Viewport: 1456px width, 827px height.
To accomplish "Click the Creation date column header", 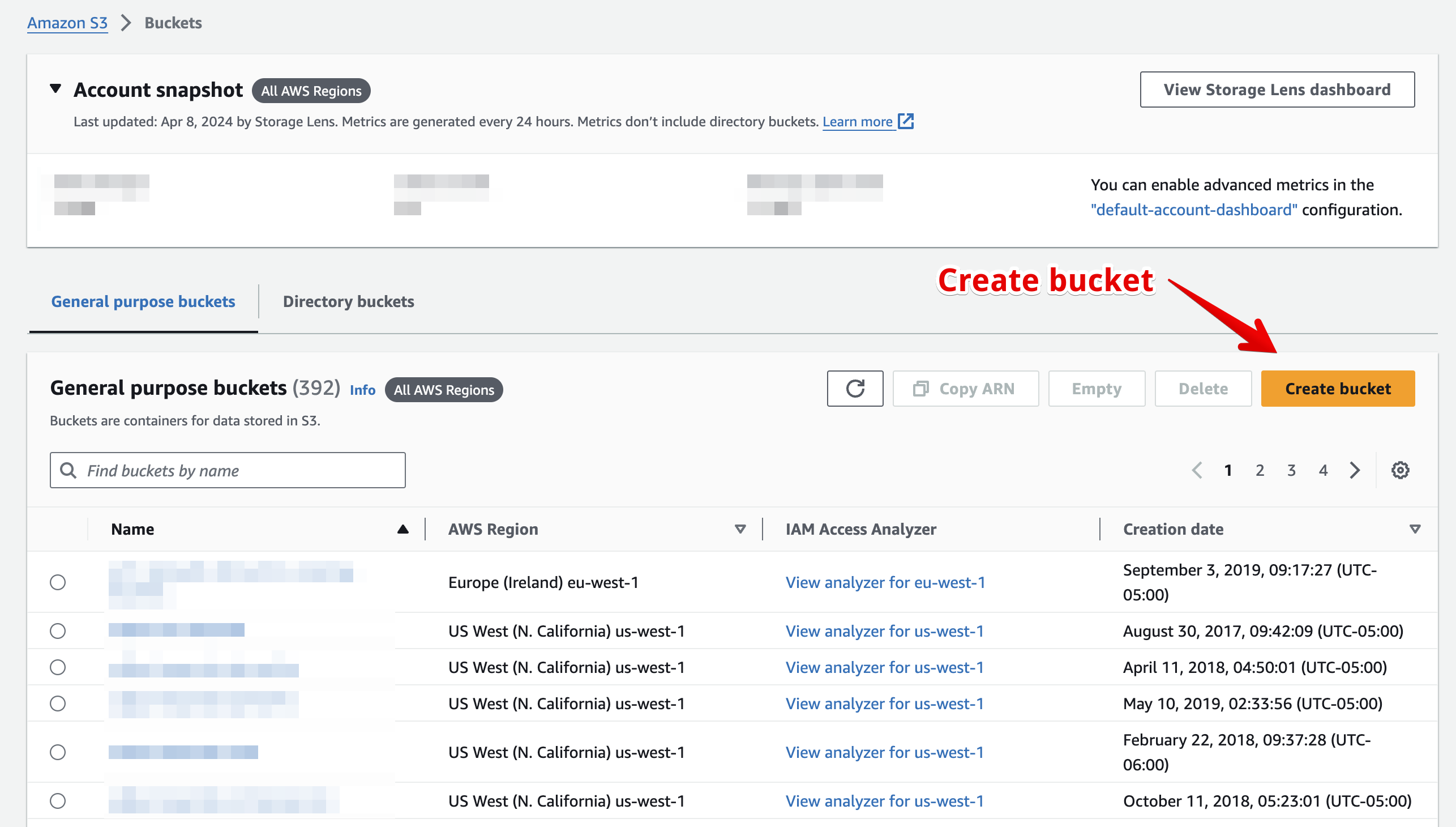I will coord(1173,530).
